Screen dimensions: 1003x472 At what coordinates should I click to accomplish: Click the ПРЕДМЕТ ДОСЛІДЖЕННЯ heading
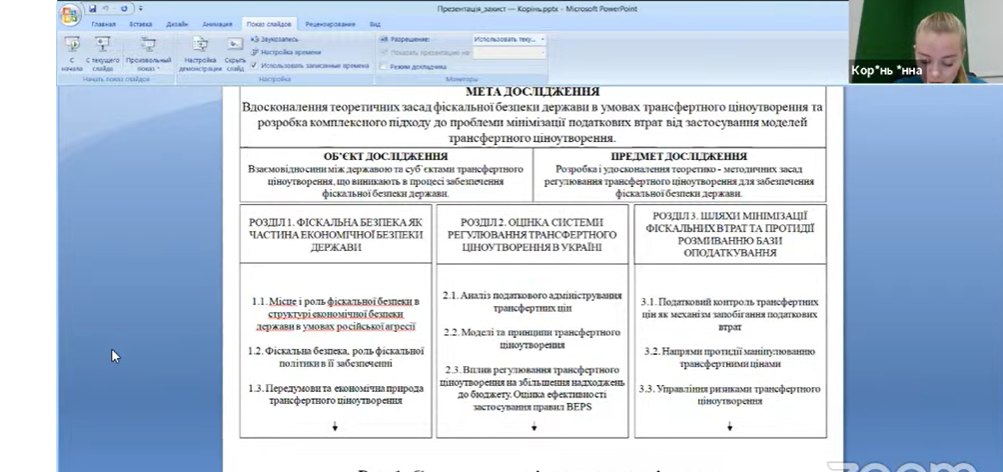(679, 156)
